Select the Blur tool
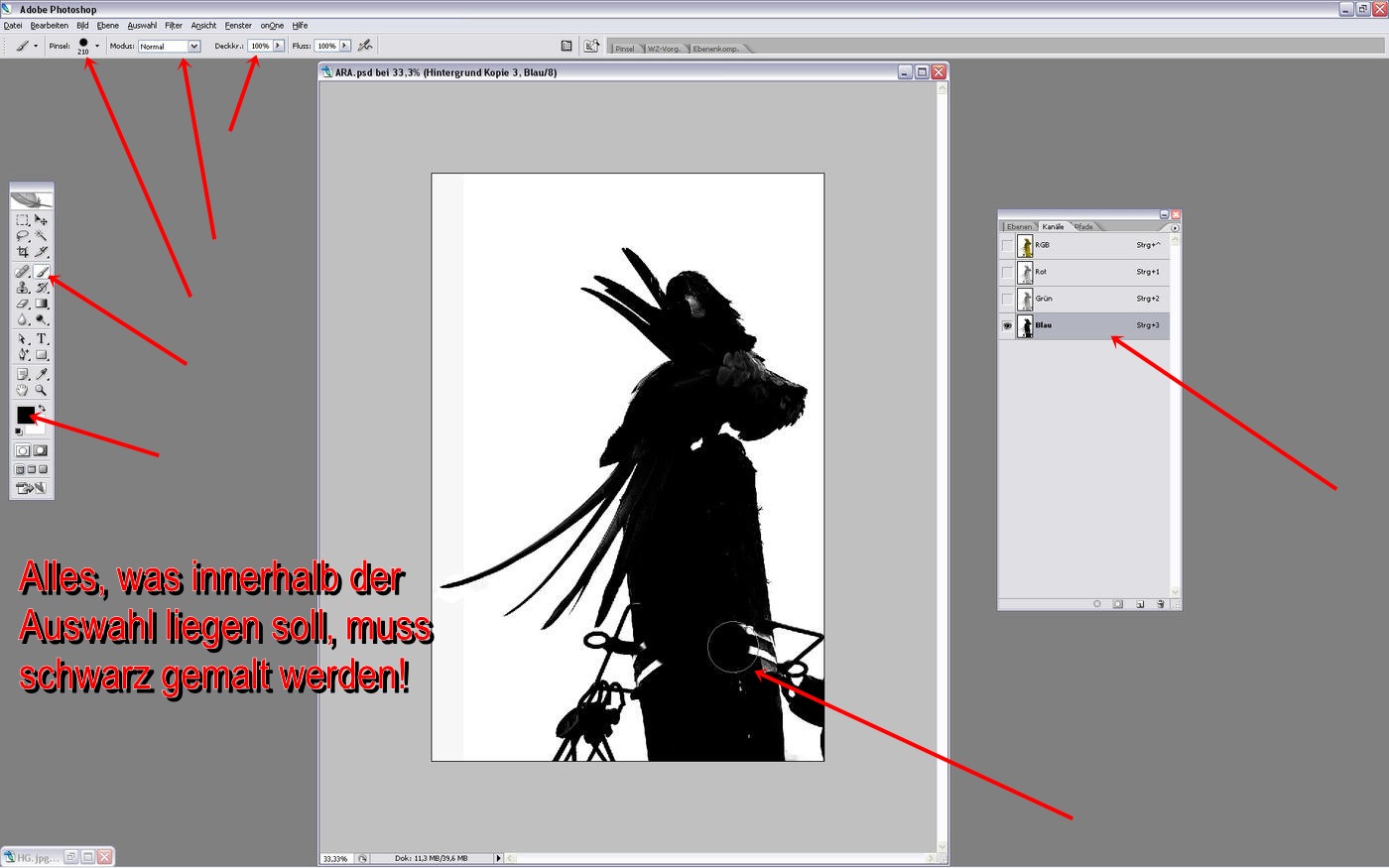 click(x=23, y=319)
